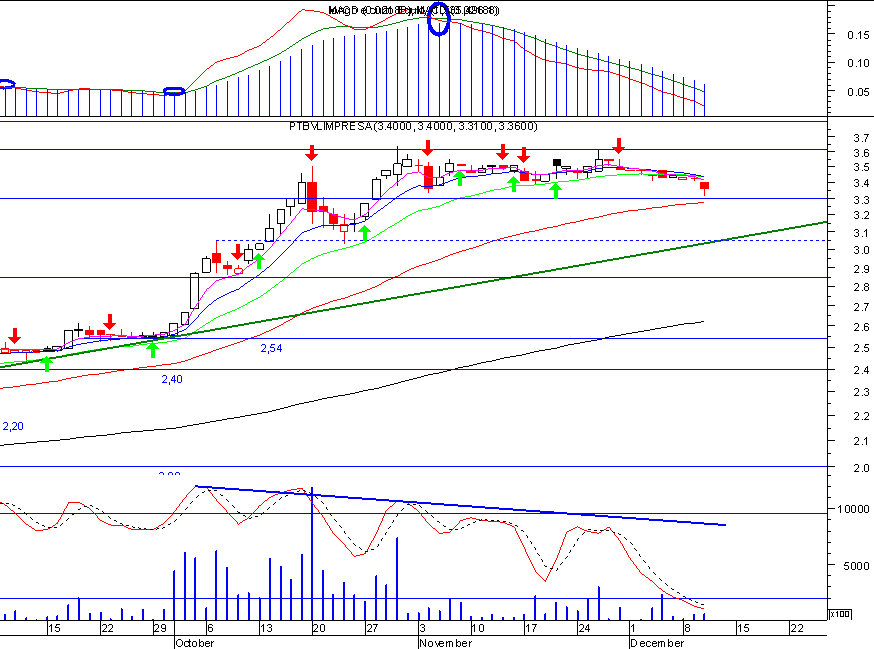
Task: Click the 10000 volume axis label
Action: pos(853,508)
